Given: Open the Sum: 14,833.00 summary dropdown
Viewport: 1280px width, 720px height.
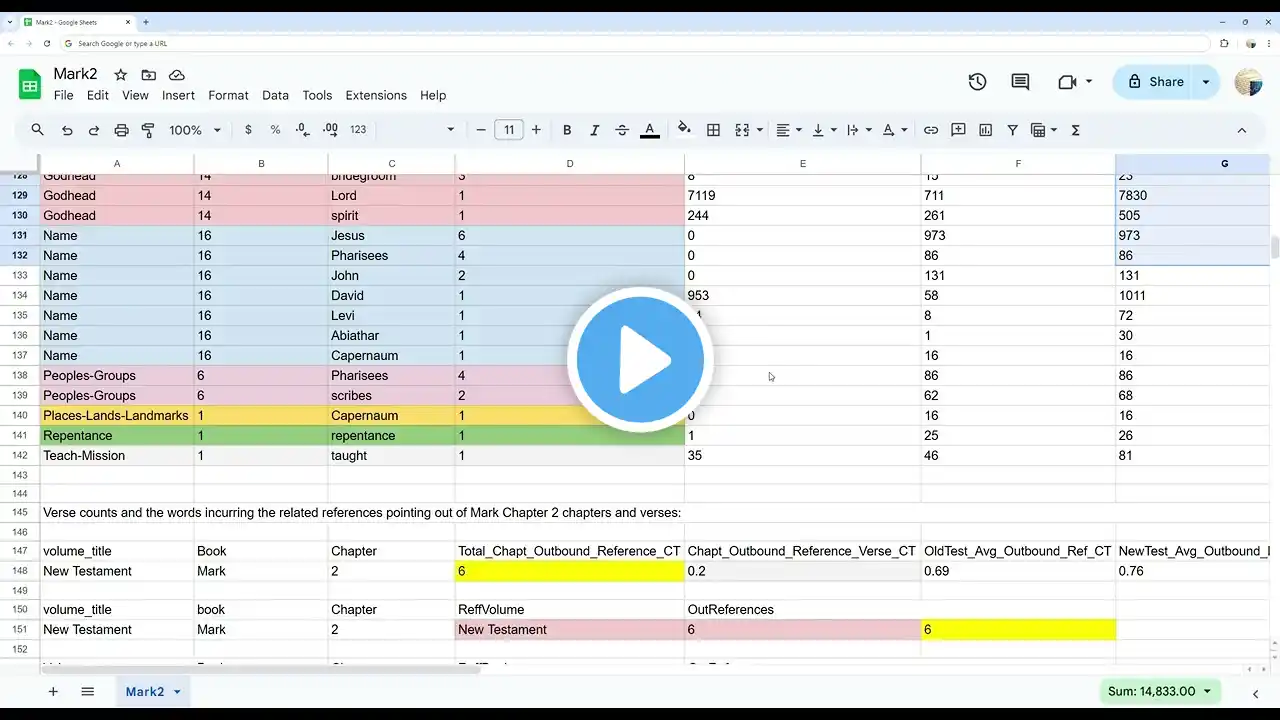Looking at the screenshot, I should tap(1160, 691).
